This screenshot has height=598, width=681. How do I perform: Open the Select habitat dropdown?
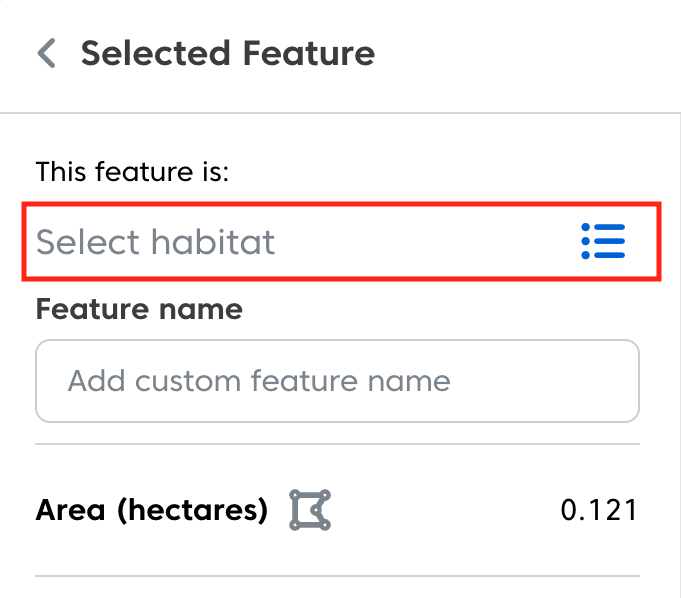pos(341,241)
